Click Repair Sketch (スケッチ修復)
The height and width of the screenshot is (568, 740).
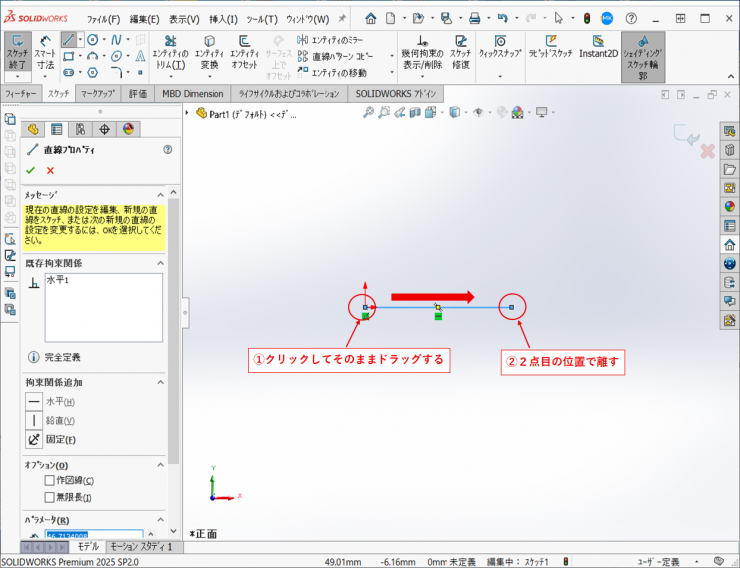pyautogui.click(x=461, y=52)
